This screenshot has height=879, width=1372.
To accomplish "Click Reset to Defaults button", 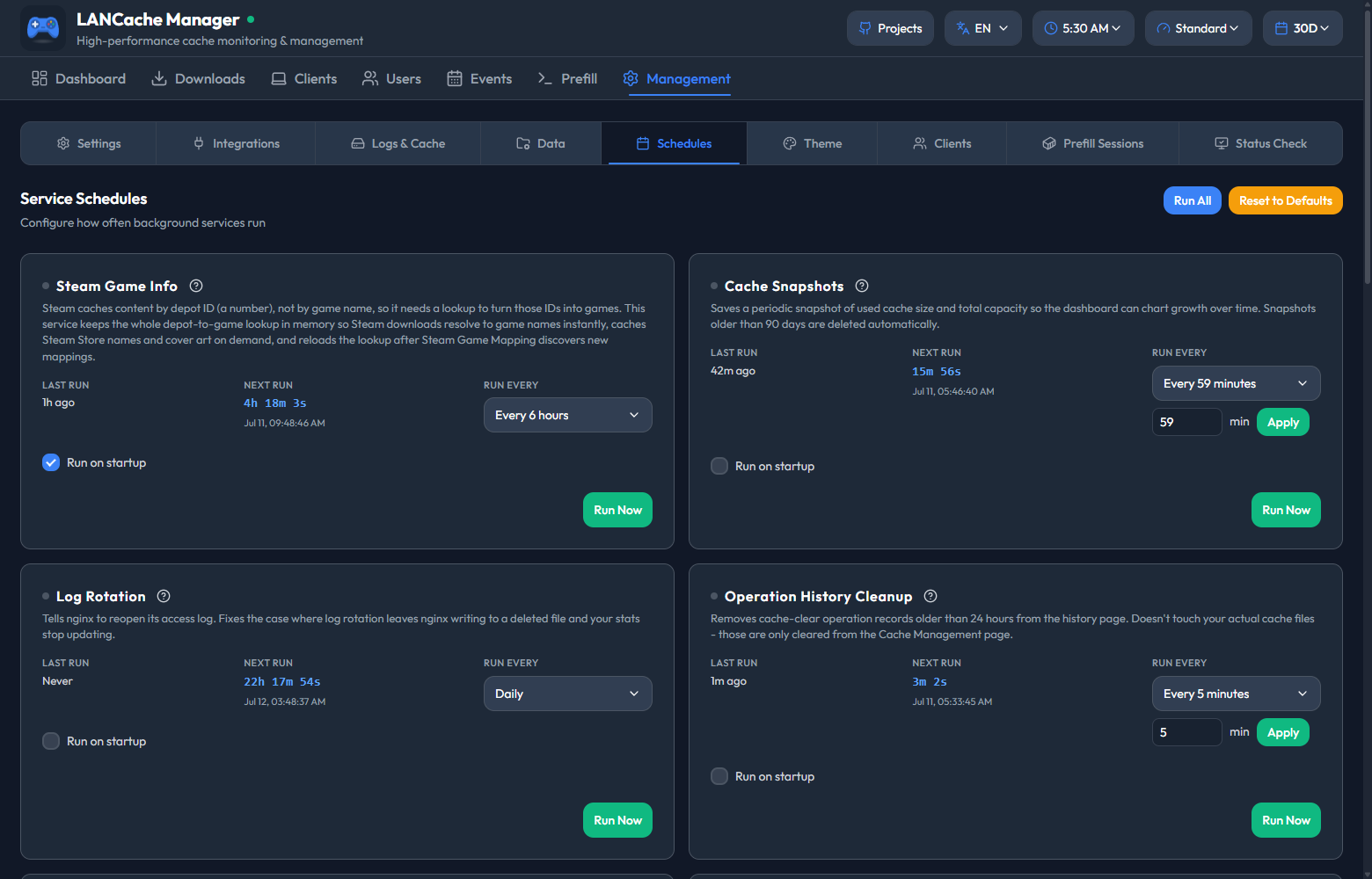I will click(x=1286, y=200).
